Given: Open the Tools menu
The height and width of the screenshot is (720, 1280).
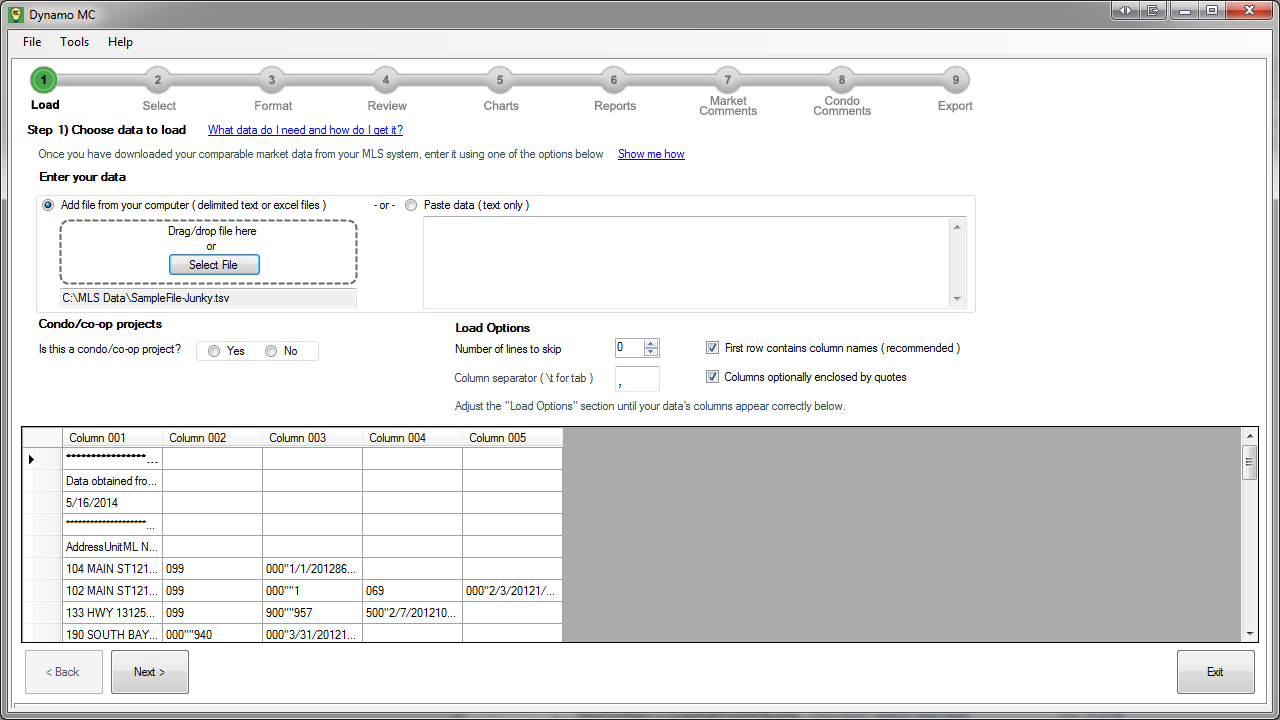Looking at the screenshot, I should click(x=75, y=42).
